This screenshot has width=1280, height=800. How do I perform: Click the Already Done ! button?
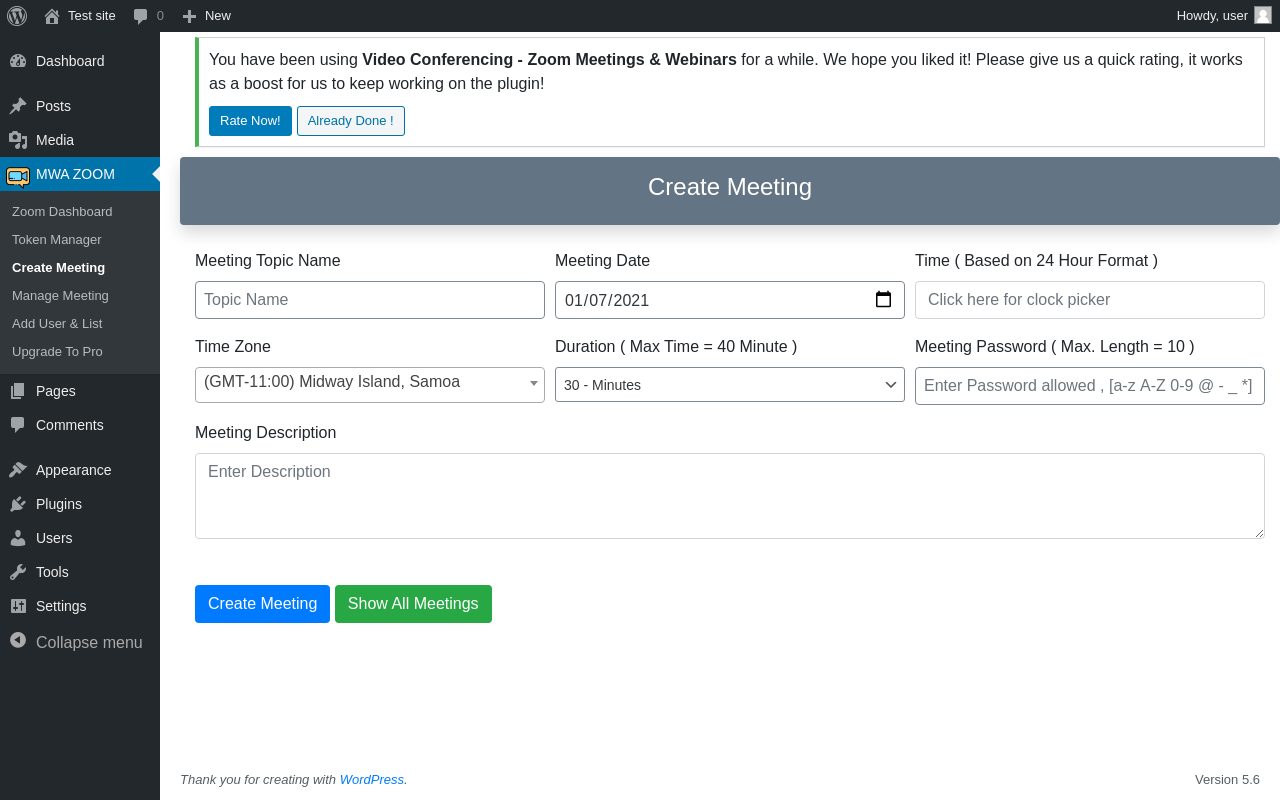pyautogui.click(x=351, y=121)
